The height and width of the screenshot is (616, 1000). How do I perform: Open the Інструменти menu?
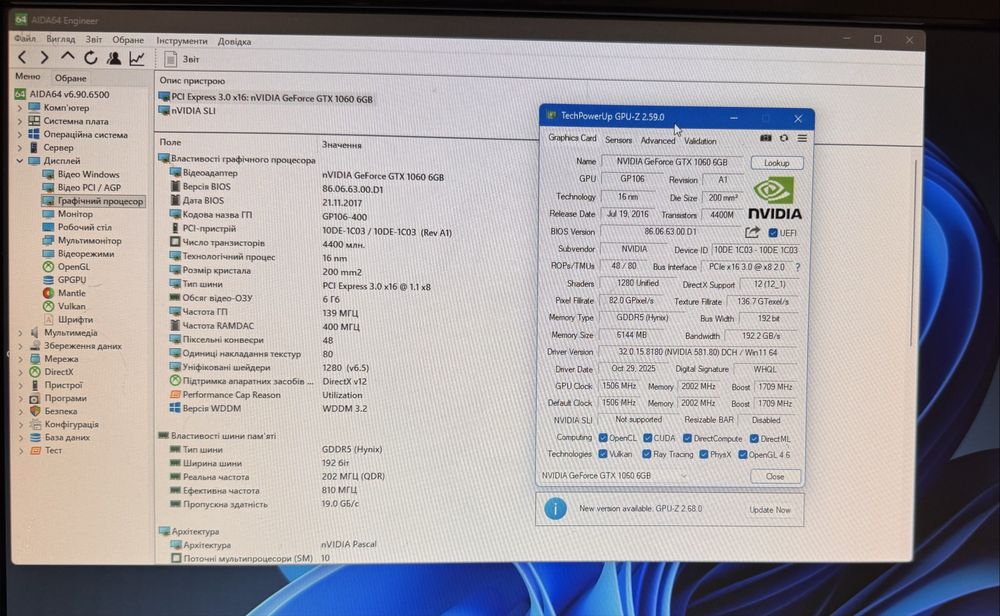[x=182, y=41]
